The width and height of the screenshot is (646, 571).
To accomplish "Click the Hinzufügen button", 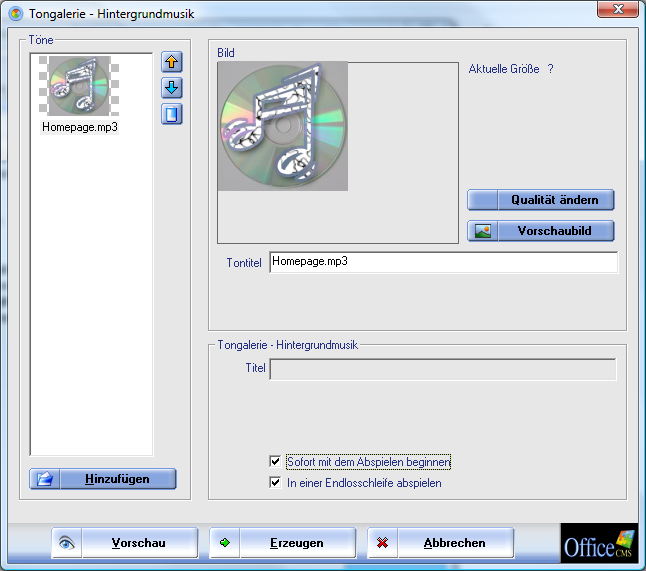I will tap(103, 479).
